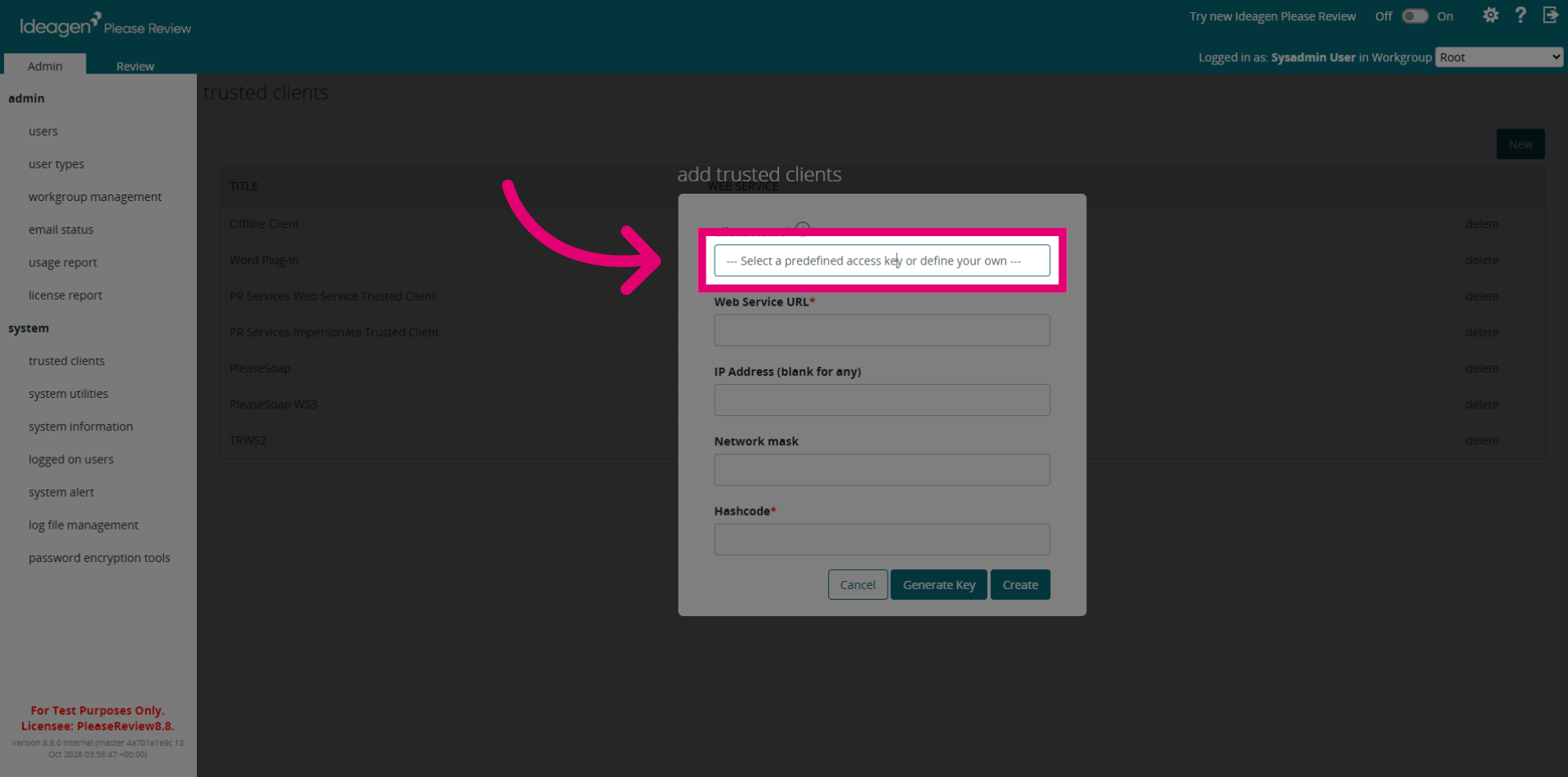Click the Hashcode input field
Viewport: 1568px width, 777px height.
[882, 539]
